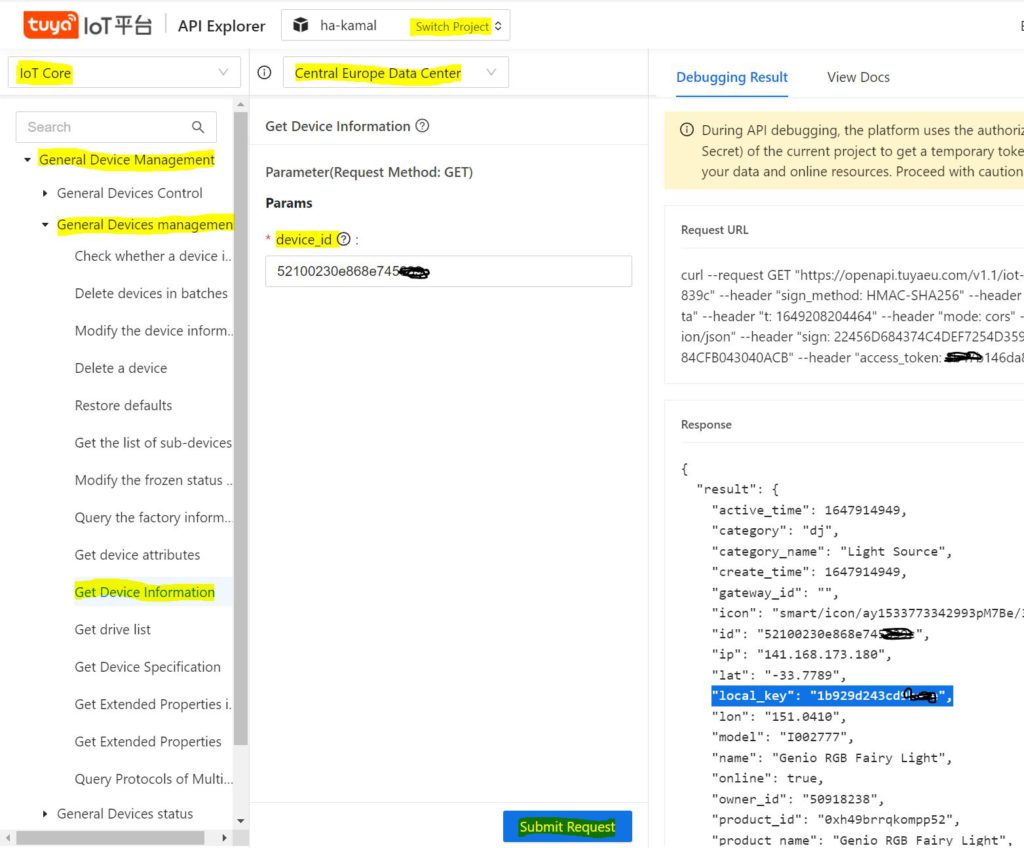1024x848 pixels.
Task: Focus the API Search field
Action: coord(116,127)
